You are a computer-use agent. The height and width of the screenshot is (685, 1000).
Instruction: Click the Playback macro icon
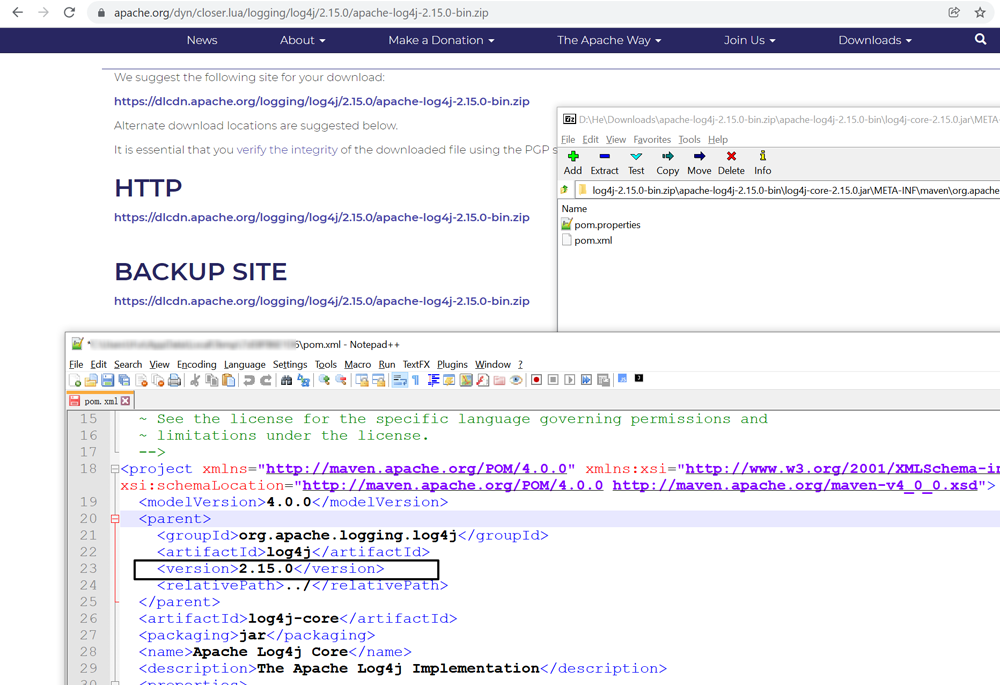click(570, 380)
